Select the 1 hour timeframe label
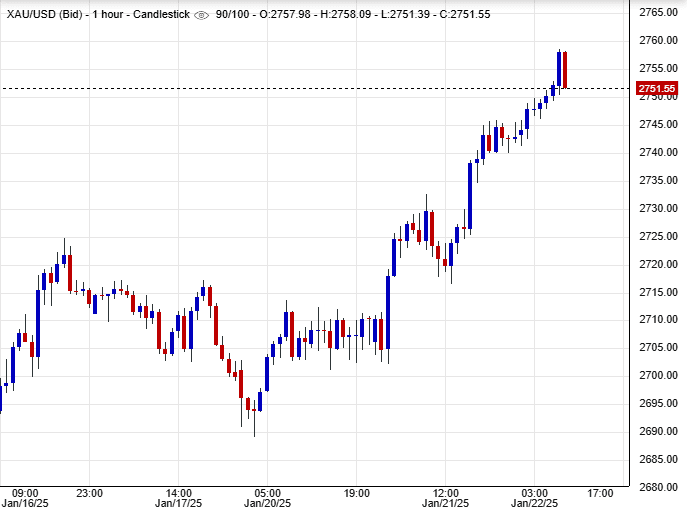The width and height of the screenshot is (687, 510). (x=108, y=15)
